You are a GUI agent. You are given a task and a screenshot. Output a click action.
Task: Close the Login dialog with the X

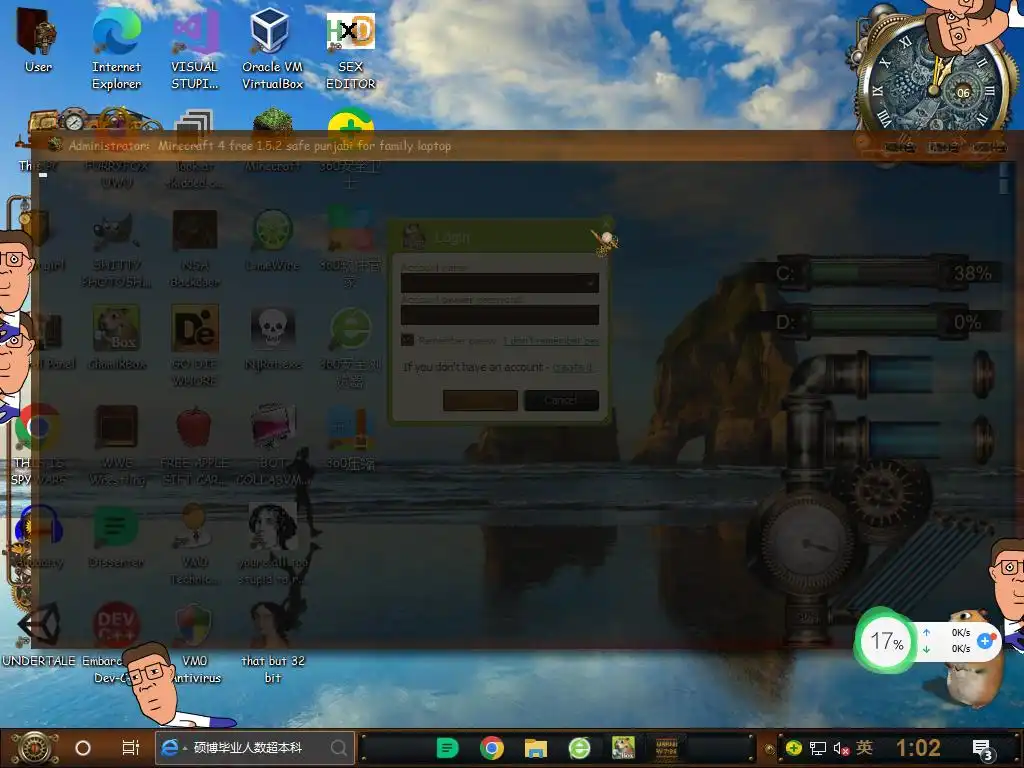point(607,225)
